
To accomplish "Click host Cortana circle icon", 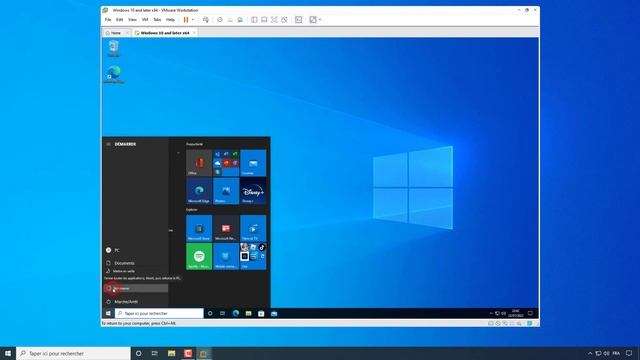I will coord(138,353).
